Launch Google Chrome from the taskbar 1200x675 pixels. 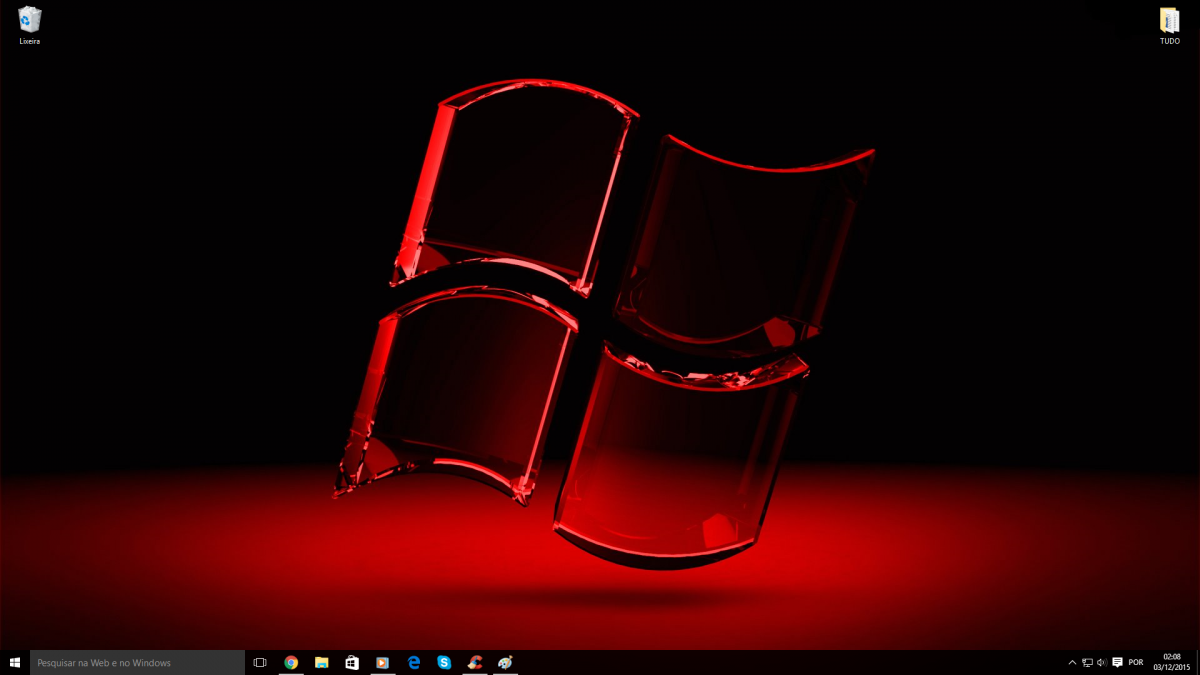click(x=291, y=662)
